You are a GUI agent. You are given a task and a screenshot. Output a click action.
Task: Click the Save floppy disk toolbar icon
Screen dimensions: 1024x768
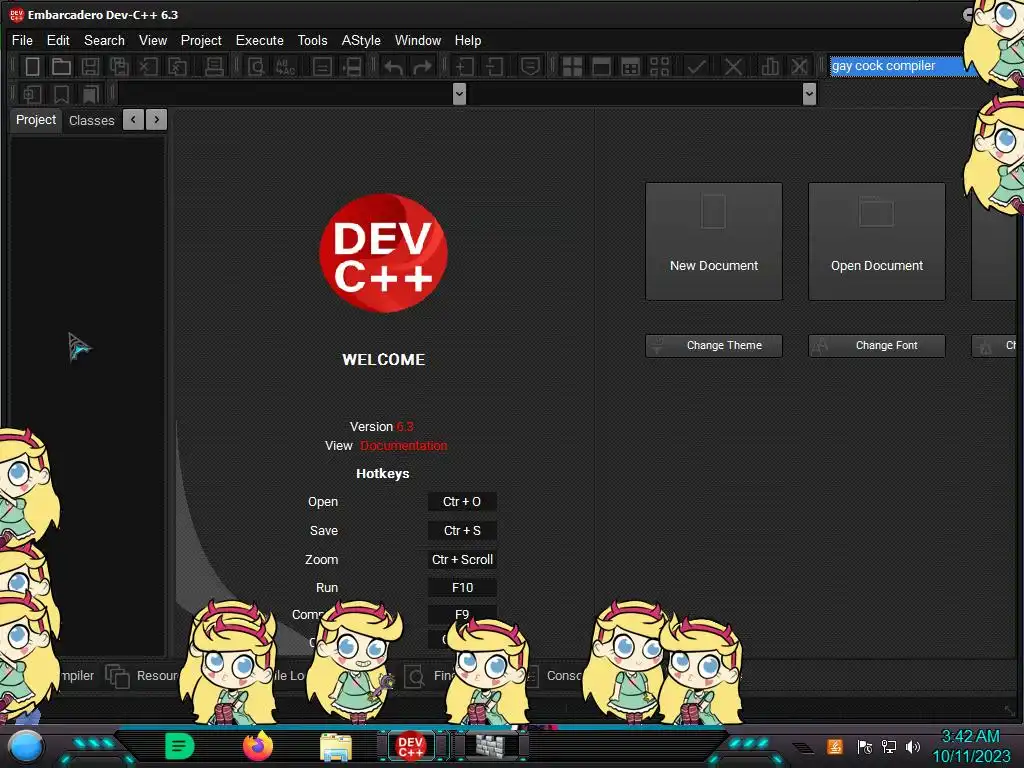[90, 67]
